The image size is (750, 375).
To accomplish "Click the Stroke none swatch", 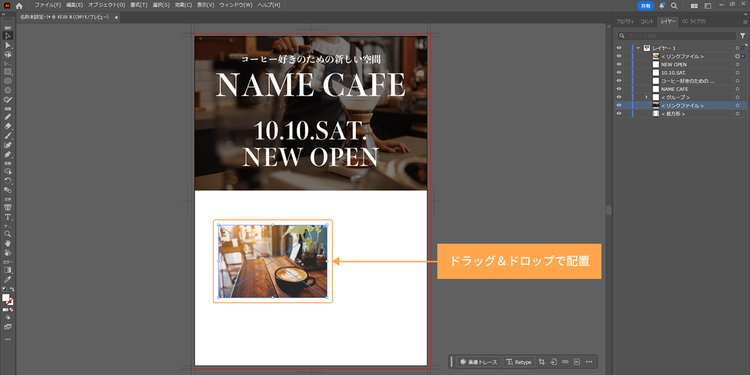I will tap(10, 302).
